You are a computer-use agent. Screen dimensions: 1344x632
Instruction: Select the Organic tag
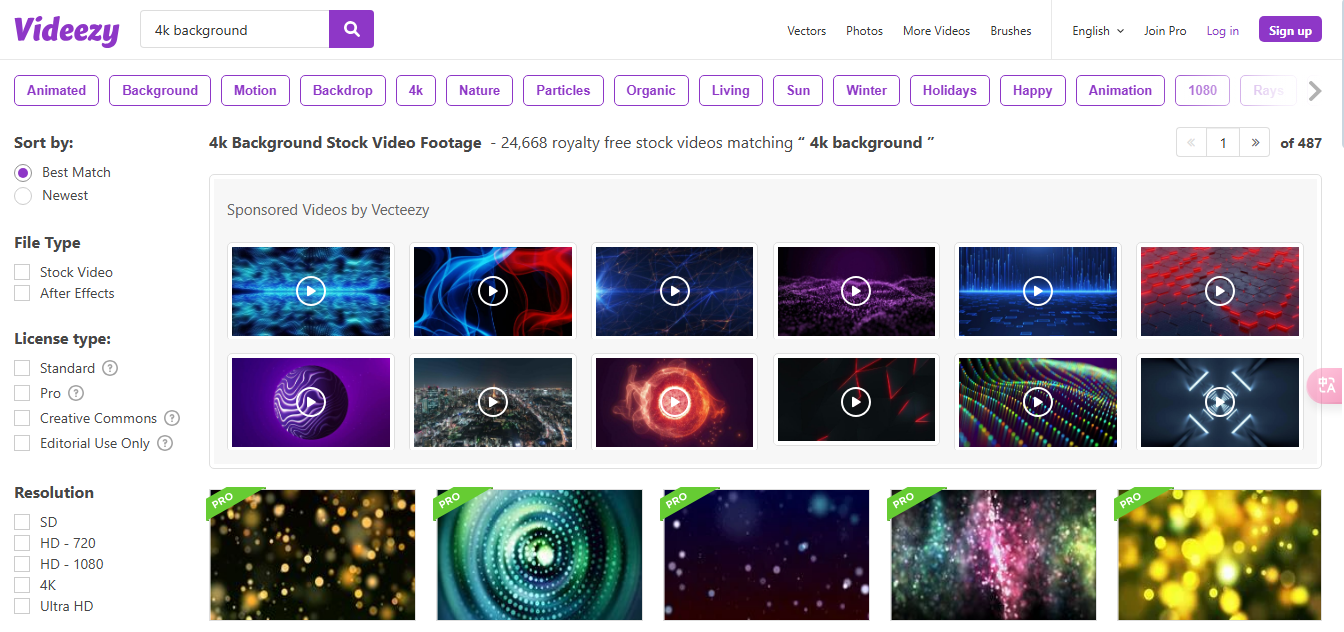[x=651, y=90]
